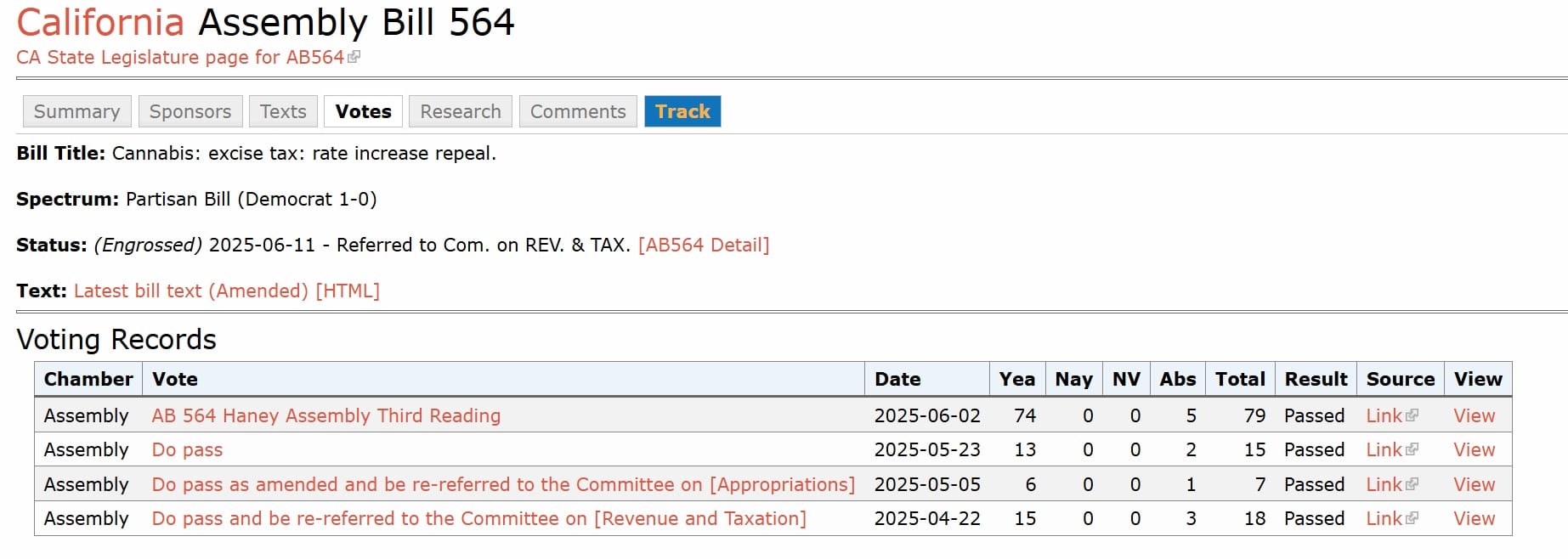This screenshot has height=559, width=1568.
Task: Click the external link icon beside CA State Legislature page
Action: (x=354, y=55)
